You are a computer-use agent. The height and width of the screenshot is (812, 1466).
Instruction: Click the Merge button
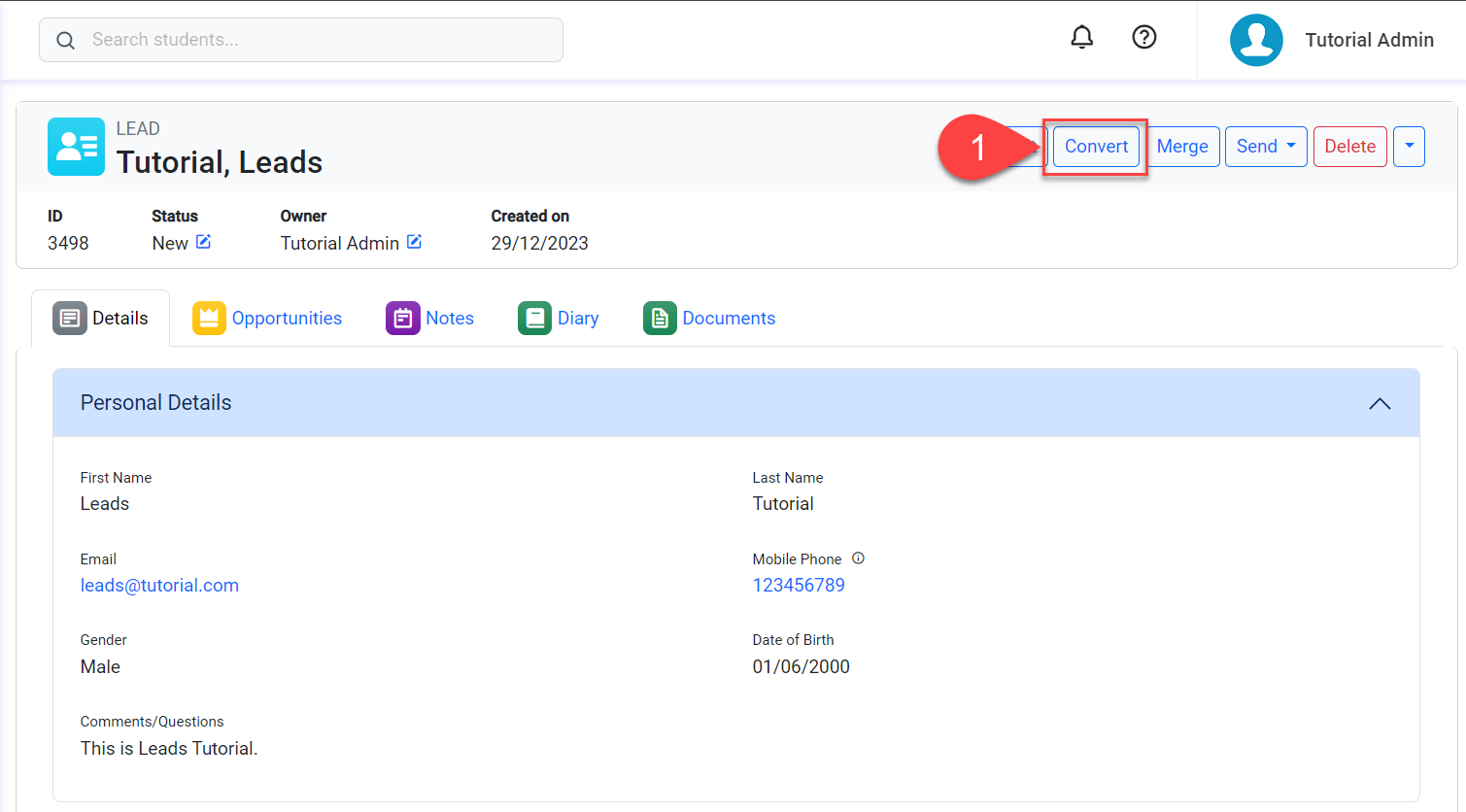tap(1182, 147)
